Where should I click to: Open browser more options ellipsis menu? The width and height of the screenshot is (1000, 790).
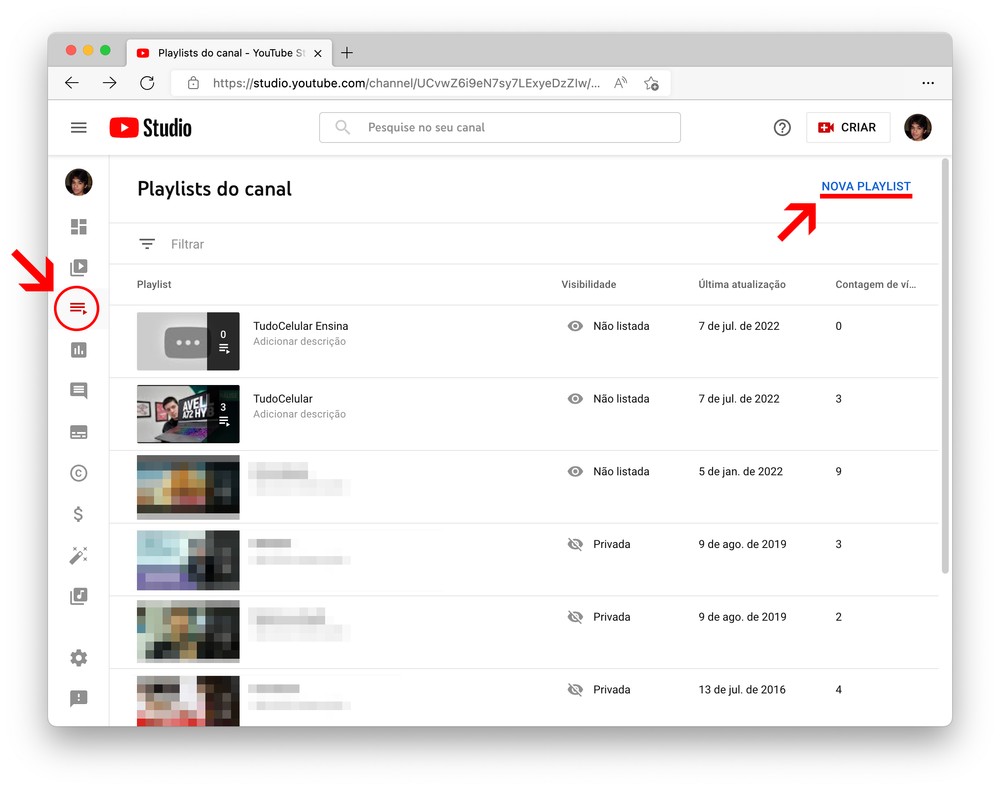[x=928, y=83]
